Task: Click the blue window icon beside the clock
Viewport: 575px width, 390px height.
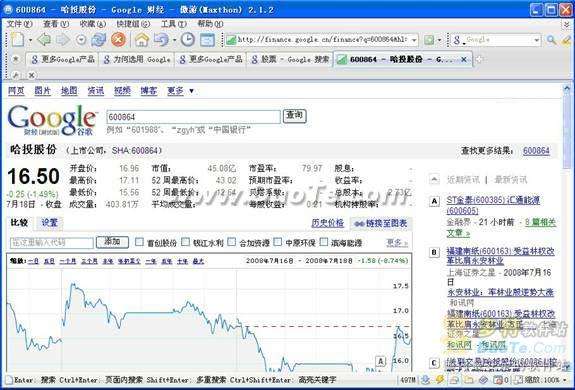Action: tap(207, 40)
